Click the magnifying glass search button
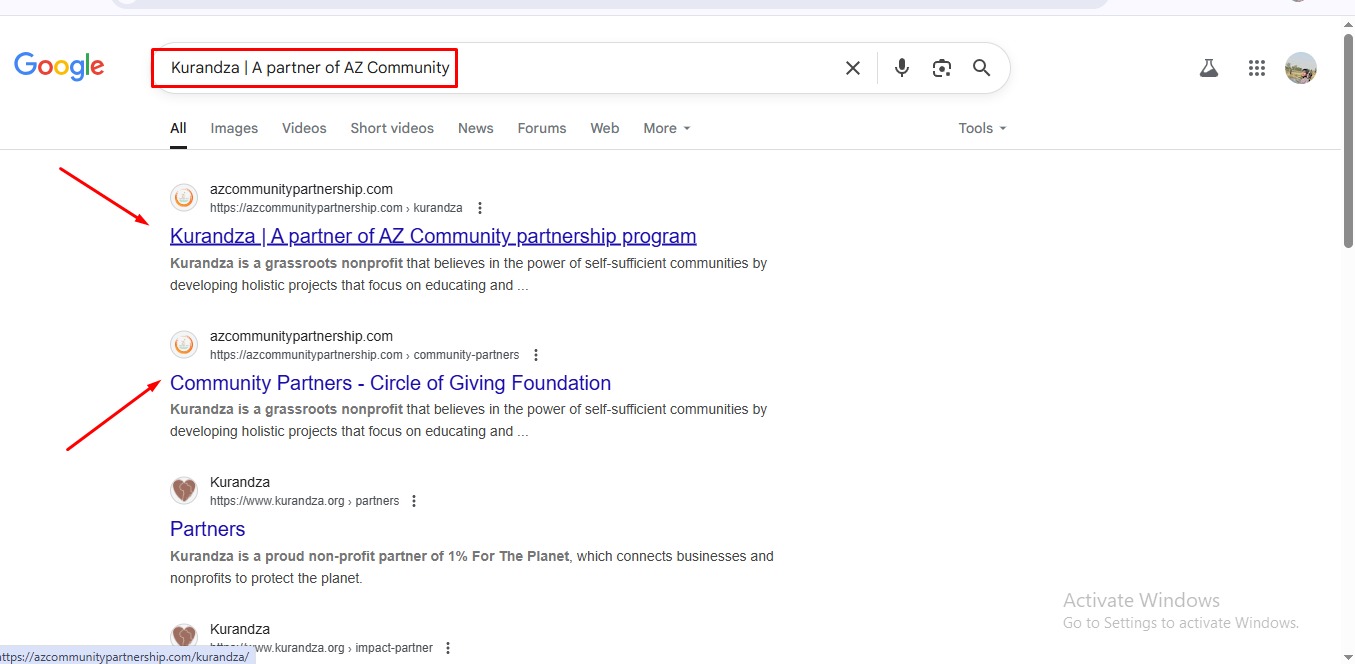Image resolution: width=1355 pixels, height=664 pixels. click(x=981, y=68)
